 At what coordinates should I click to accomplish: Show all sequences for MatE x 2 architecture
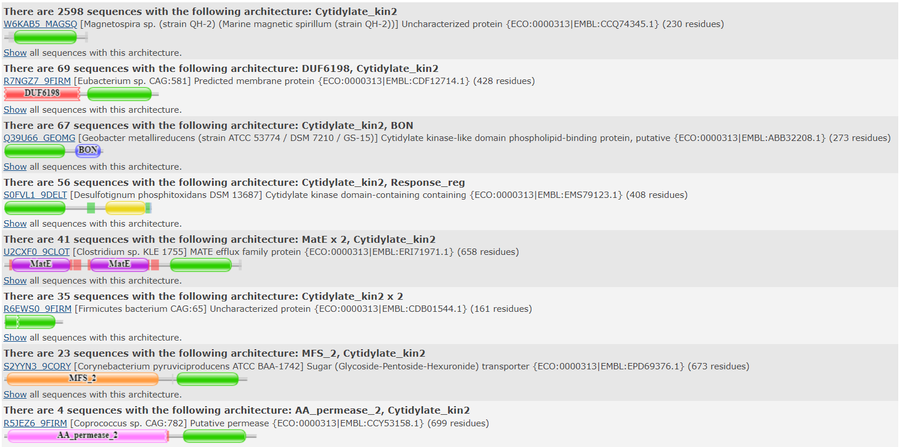point(15,280)
